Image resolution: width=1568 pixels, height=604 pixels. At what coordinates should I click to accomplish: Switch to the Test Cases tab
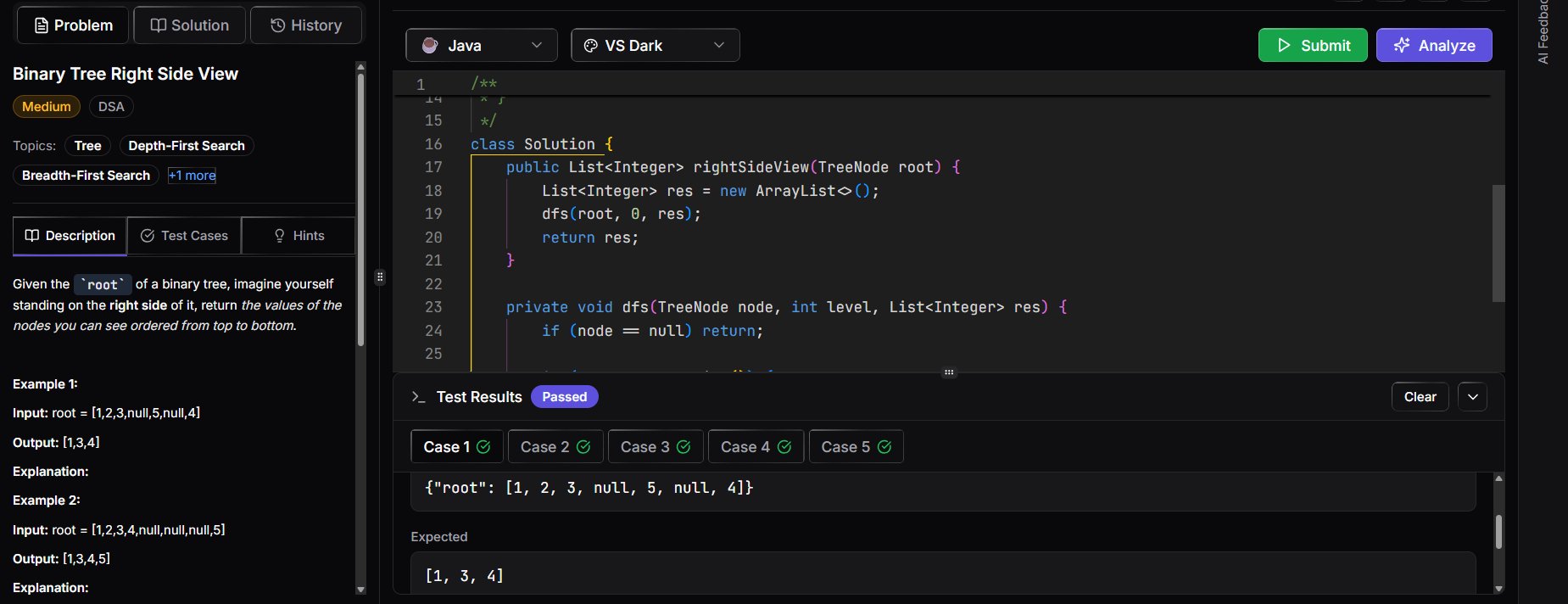[184, 236]
